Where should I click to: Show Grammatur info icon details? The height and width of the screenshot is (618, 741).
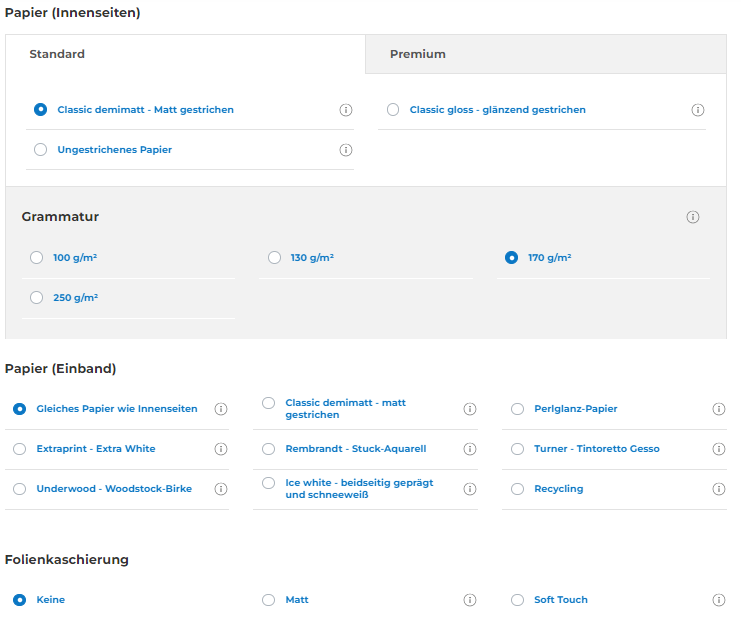click(x=693, y=217)
